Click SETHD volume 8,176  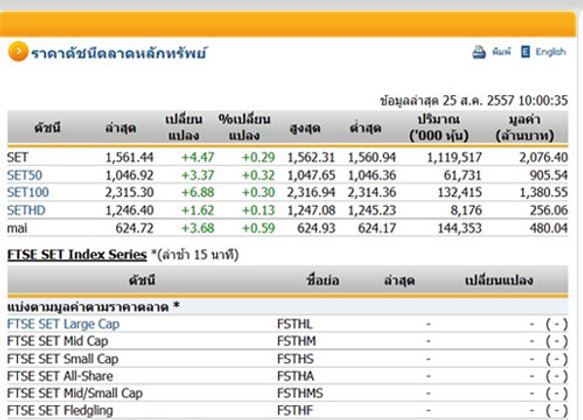point(466,210)
